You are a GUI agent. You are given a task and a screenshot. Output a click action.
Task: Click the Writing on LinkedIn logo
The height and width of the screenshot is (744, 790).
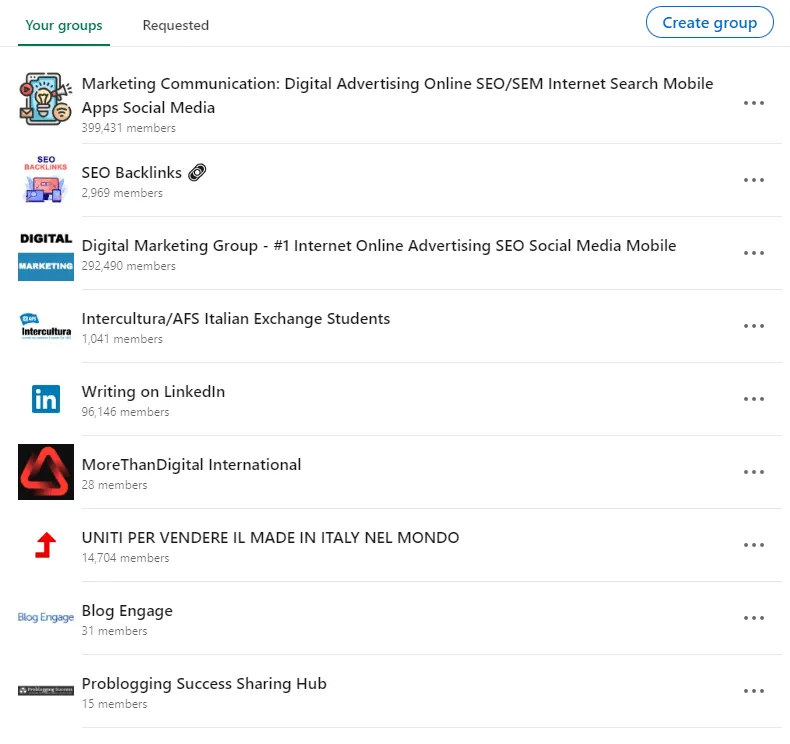(x=46, y=399)
